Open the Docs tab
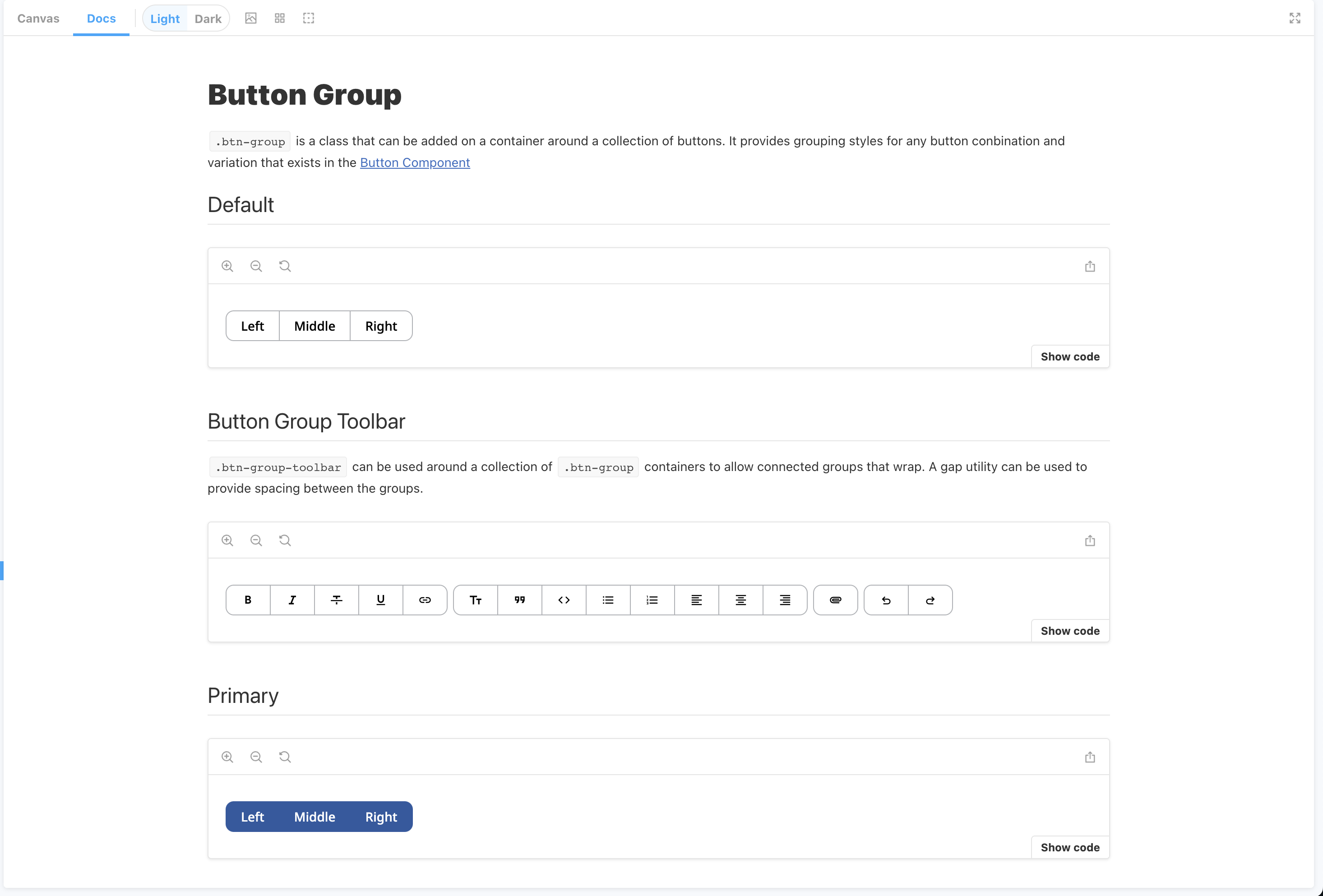This screenshot has width=1323, height=896. 102,19
